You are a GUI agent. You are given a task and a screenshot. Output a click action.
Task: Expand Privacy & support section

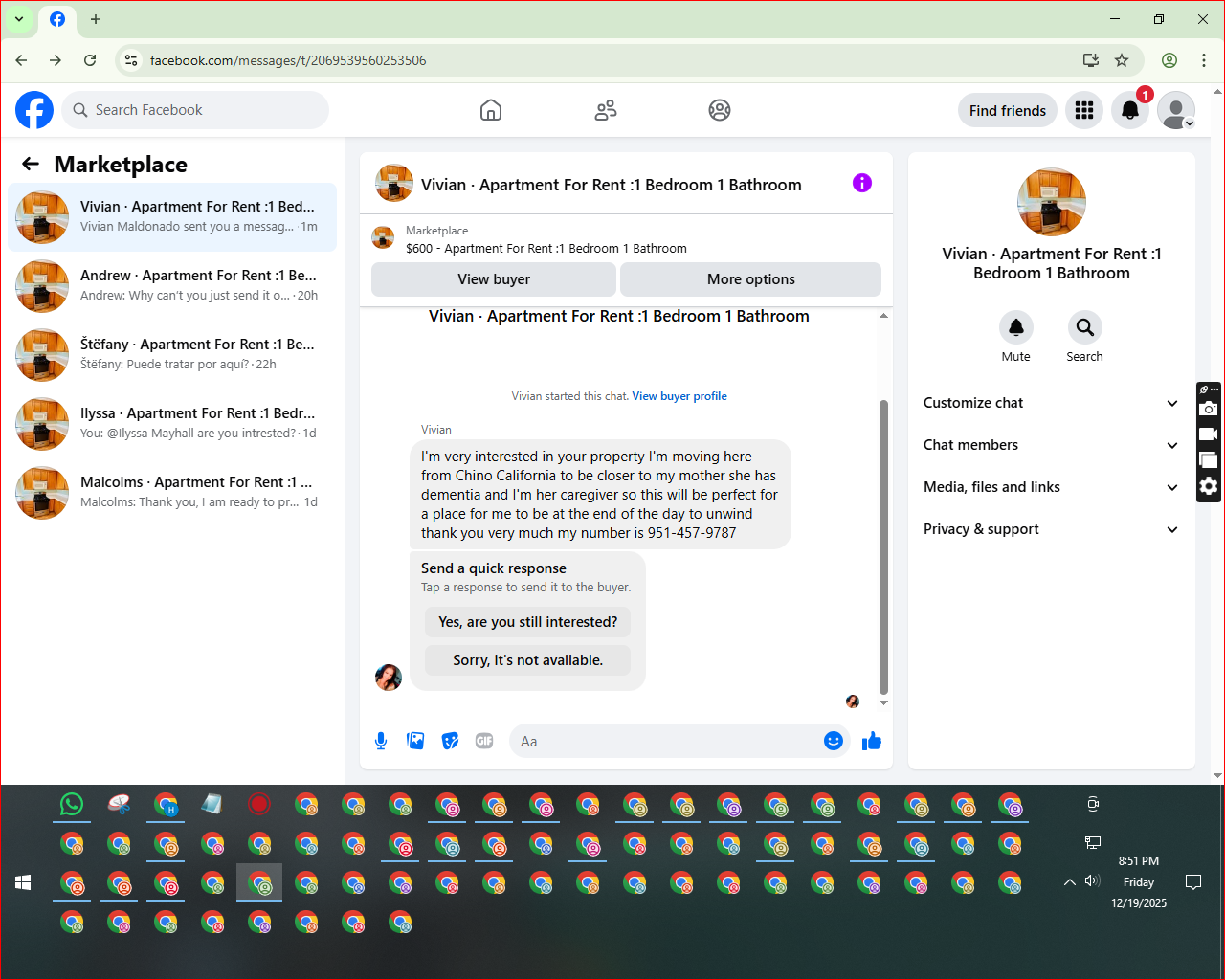tap(1051, 529)
